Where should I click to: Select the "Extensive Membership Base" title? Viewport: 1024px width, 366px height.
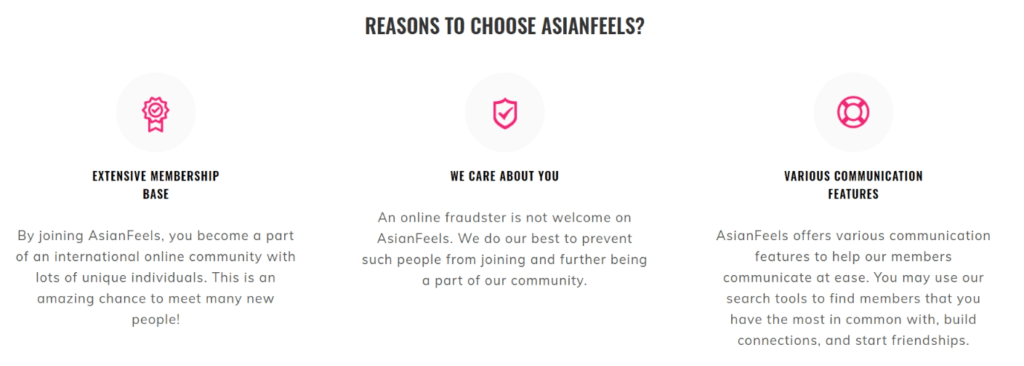(155, 185)
